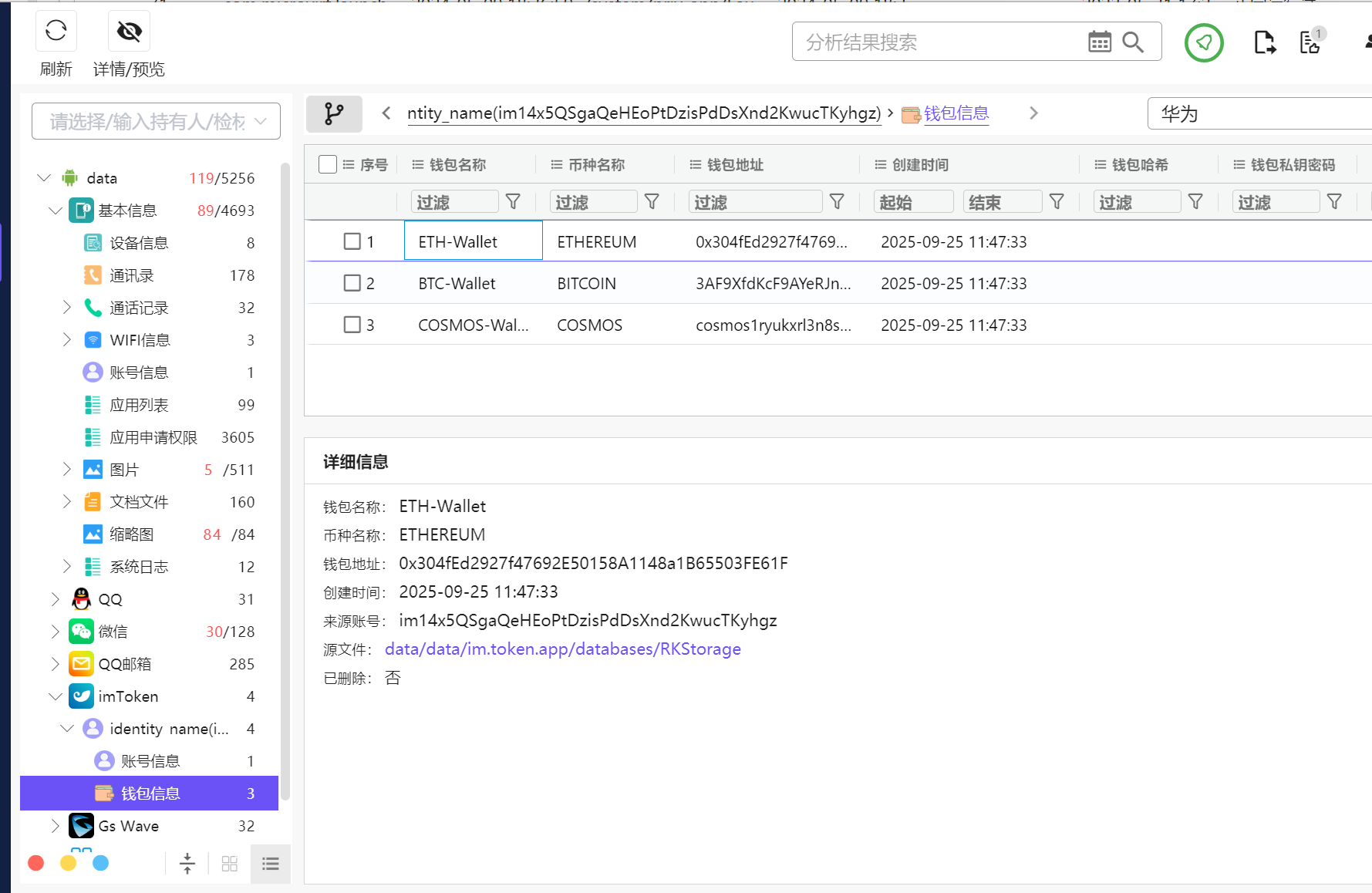Screen dimensions: 1372x893
Task: Select the Gs Wave node
Action: point(150,826)
